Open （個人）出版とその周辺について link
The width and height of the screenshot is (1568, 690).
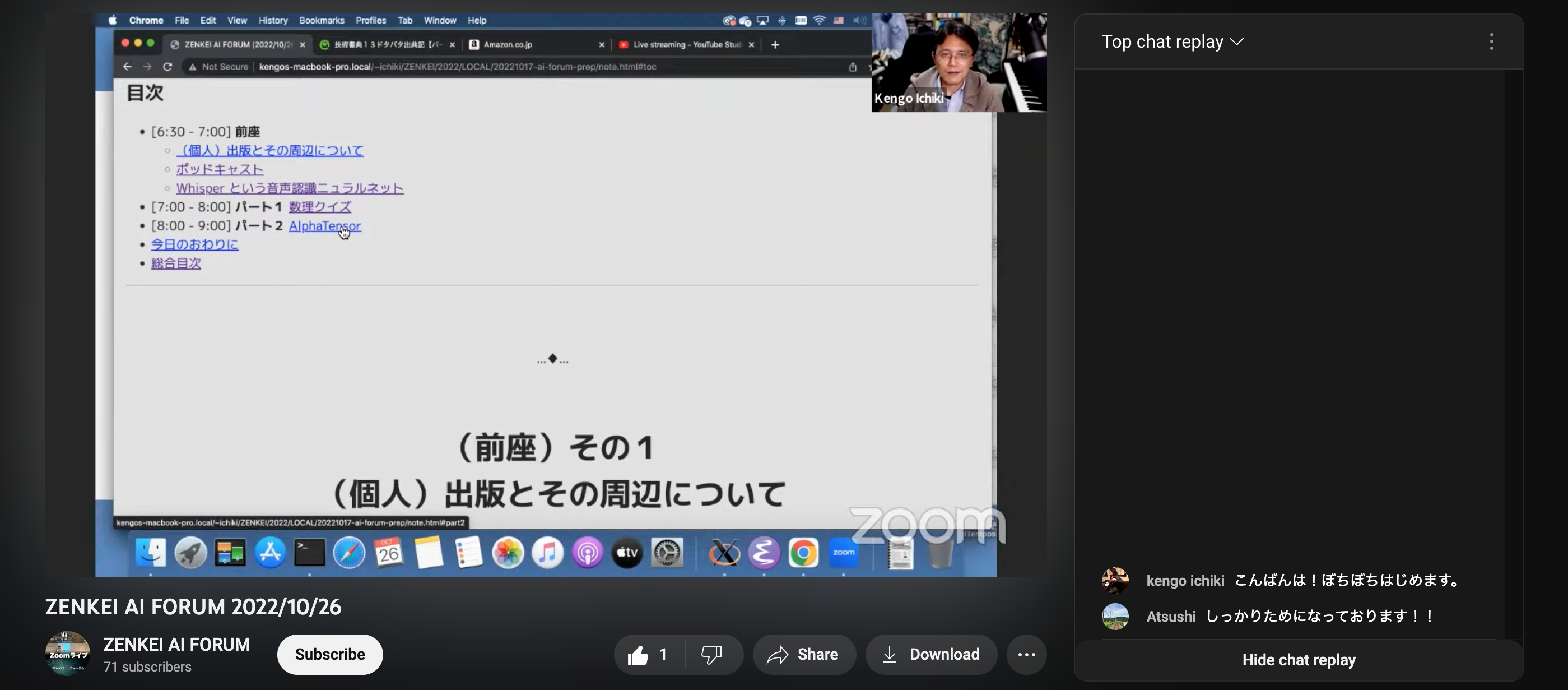coord(269,150)
